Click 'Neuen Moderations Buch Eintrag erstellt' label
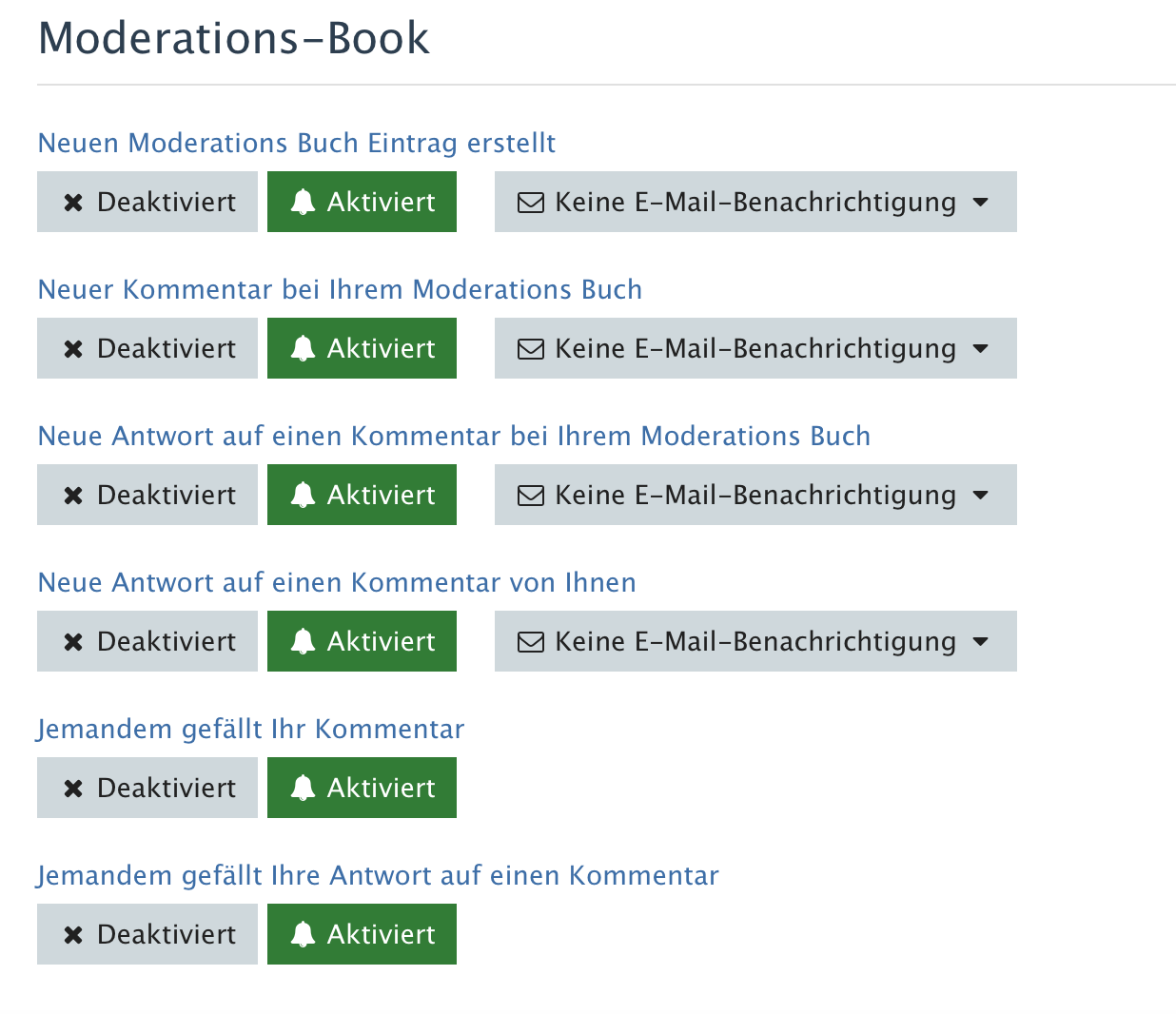 click(296, 143)
